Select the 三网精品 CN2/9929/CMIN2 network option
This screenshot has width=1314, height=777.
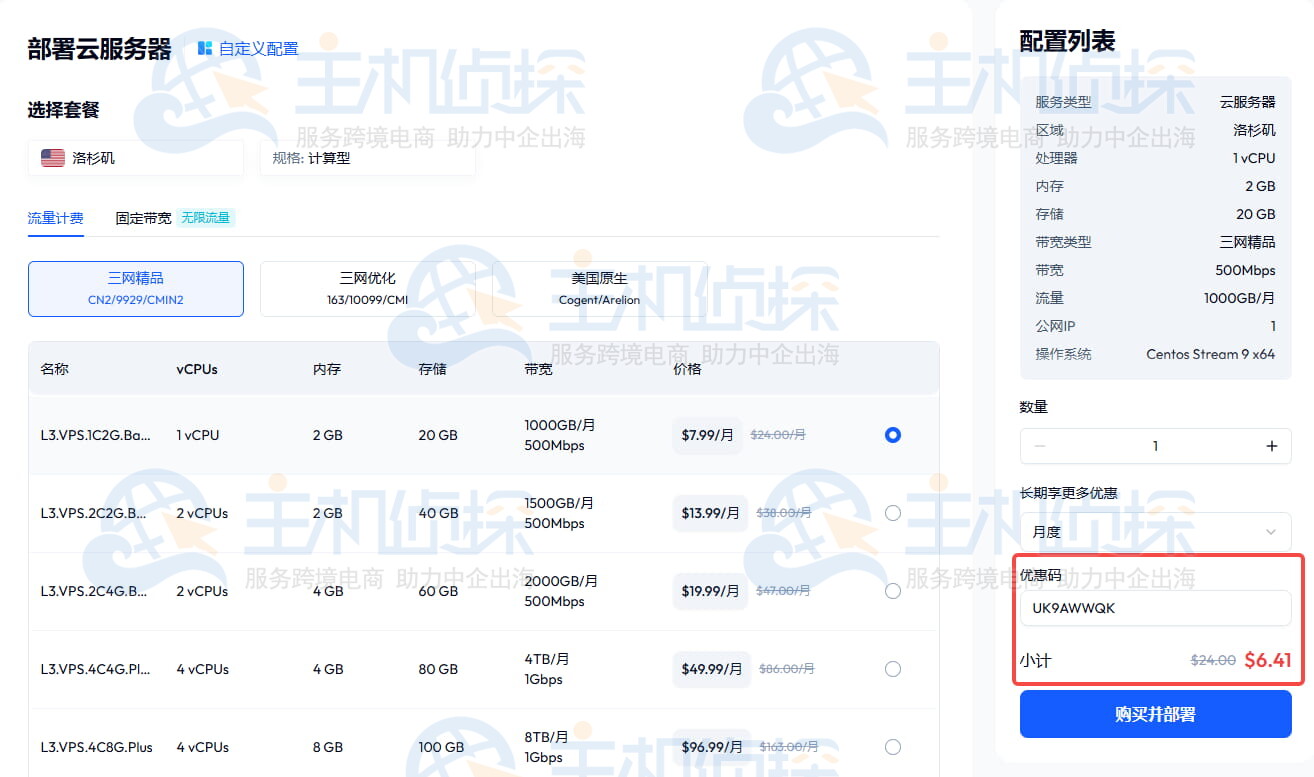[x=136, y=288]
